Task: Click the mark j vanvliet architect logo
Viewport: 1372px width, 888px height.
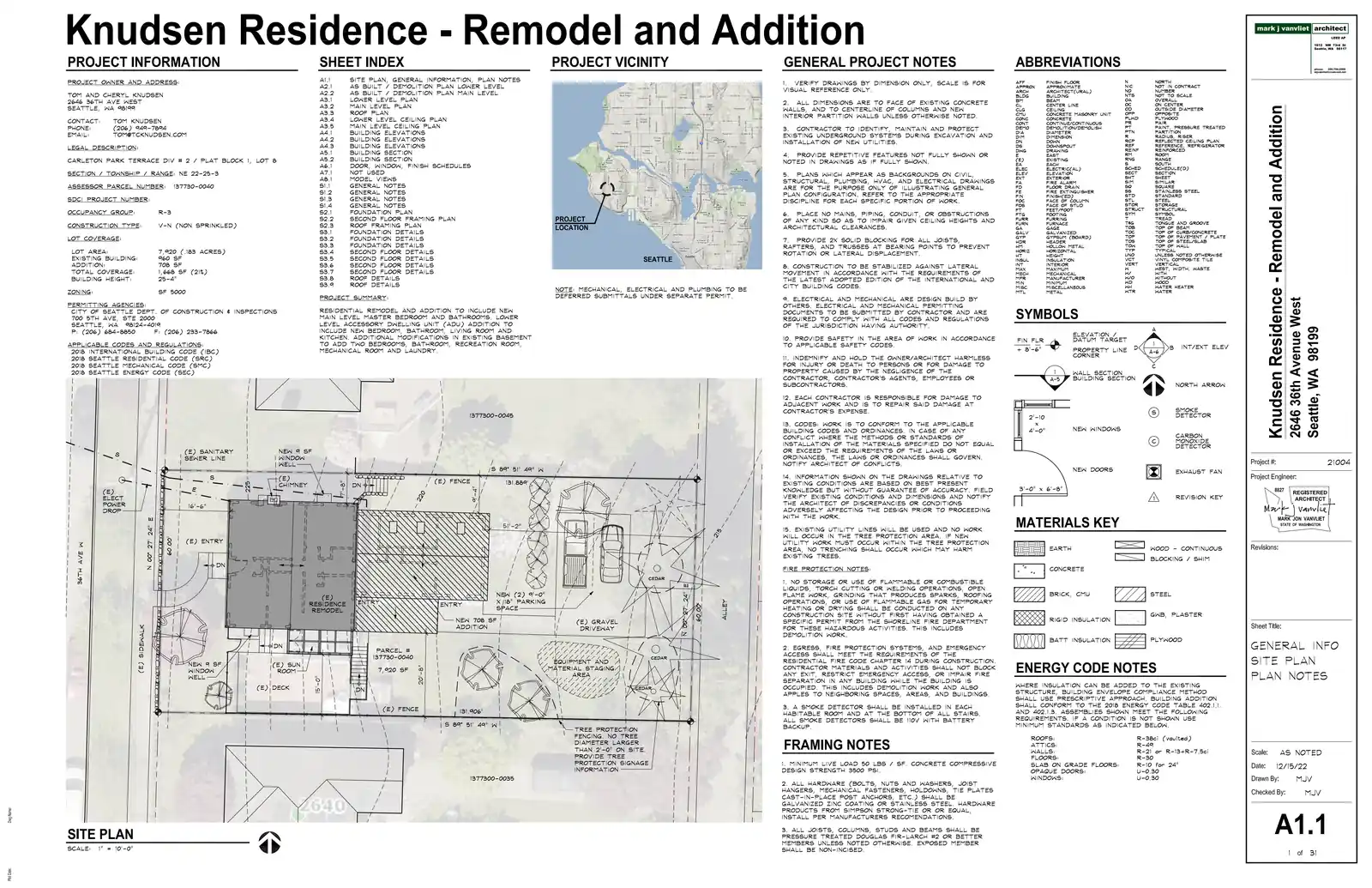Action: (x=1301, y=29)
